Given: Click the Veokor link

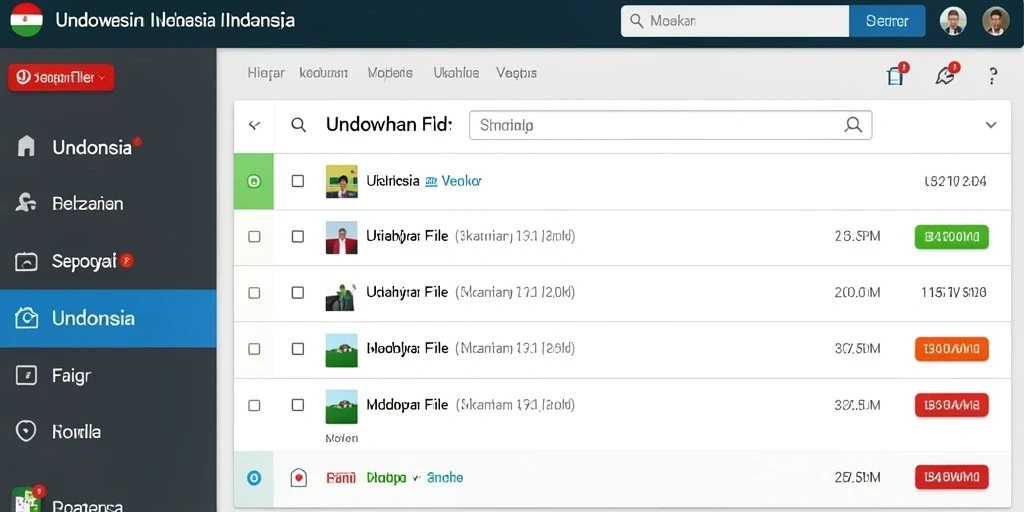Looking at the screenshot, I should (461, 181).
